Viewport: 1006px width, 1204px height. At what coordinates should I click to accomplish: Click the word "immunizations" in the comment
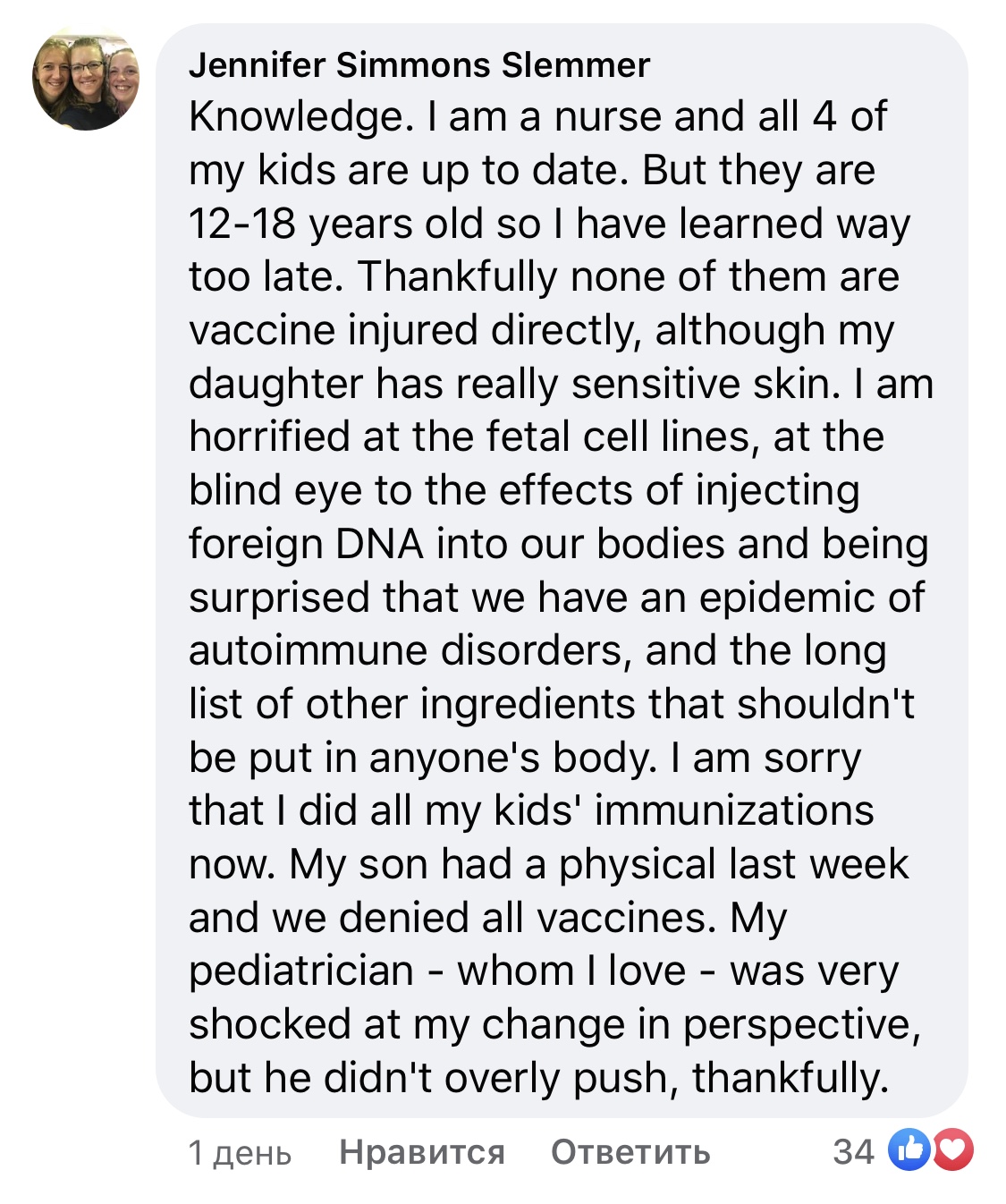coord(734,810)
